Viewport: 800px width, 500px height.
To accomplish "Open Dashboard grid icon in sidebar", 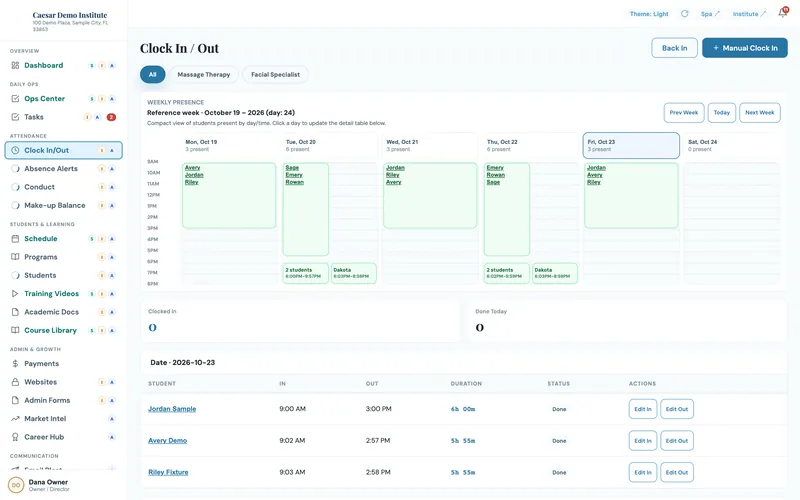I will click(x=15, y=65).
